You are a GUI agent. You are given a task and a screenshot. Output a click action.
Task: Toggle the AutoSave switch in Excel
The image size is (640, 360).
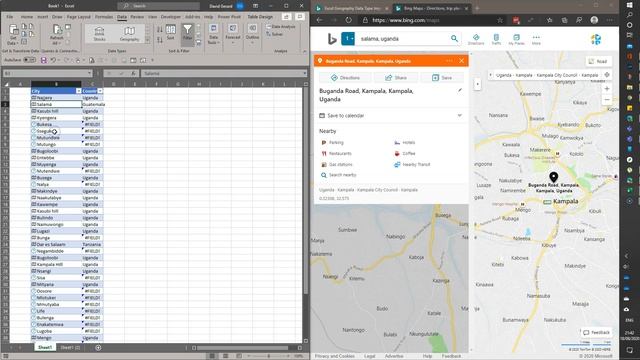(29, 60)
